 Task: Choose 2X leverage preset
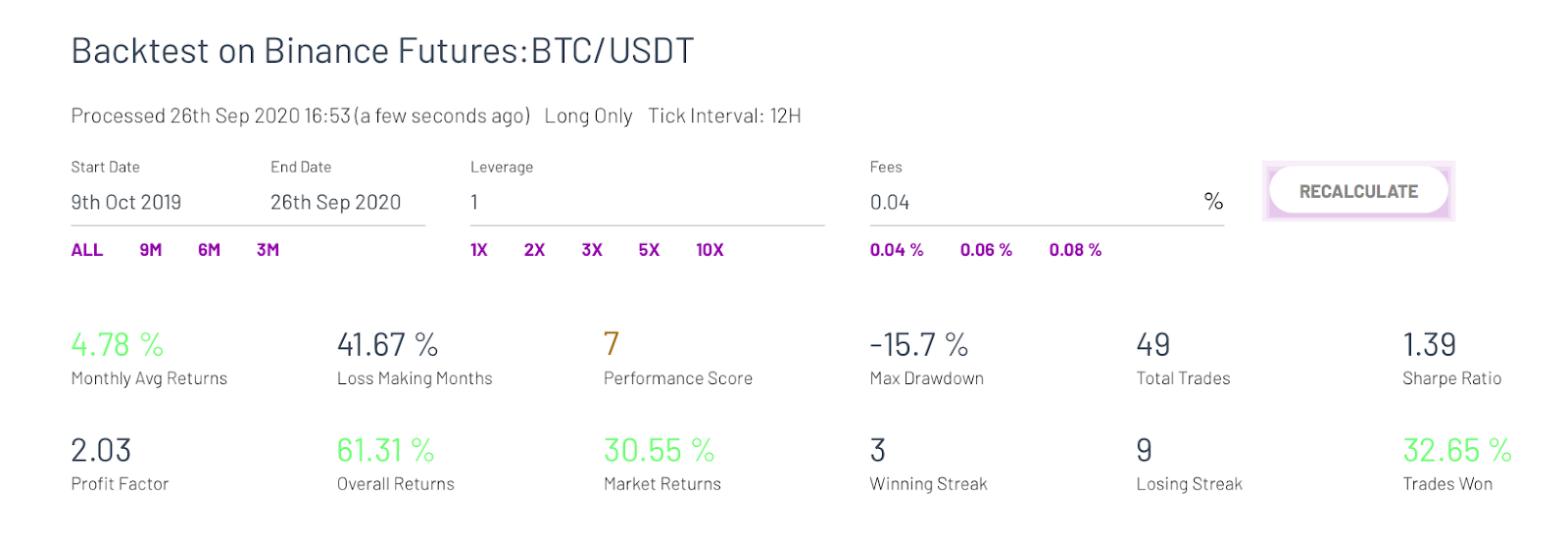[534, 250]
